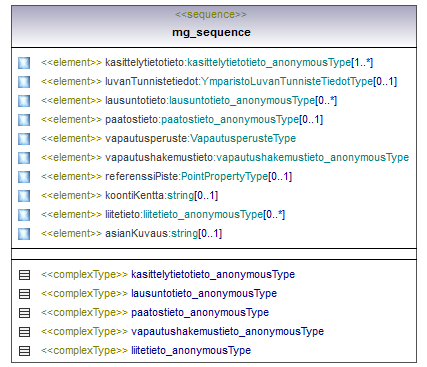This screenshot has width=427, height=367.
Task: Select liitetieto_anonymousType[0..*] type in element row
Action: 214,214
